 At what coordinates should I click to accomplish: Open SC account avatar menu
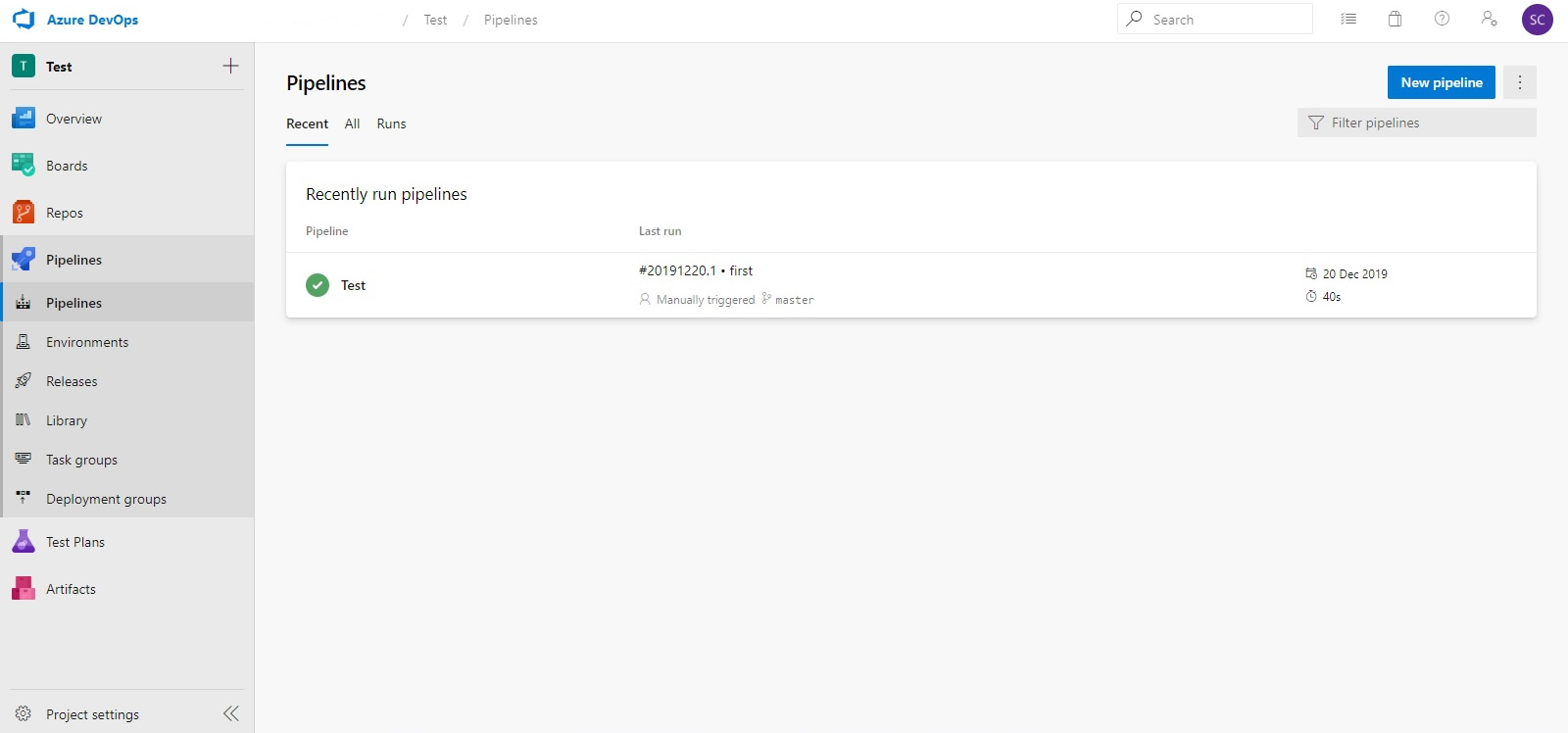[x=1537, y=20]
